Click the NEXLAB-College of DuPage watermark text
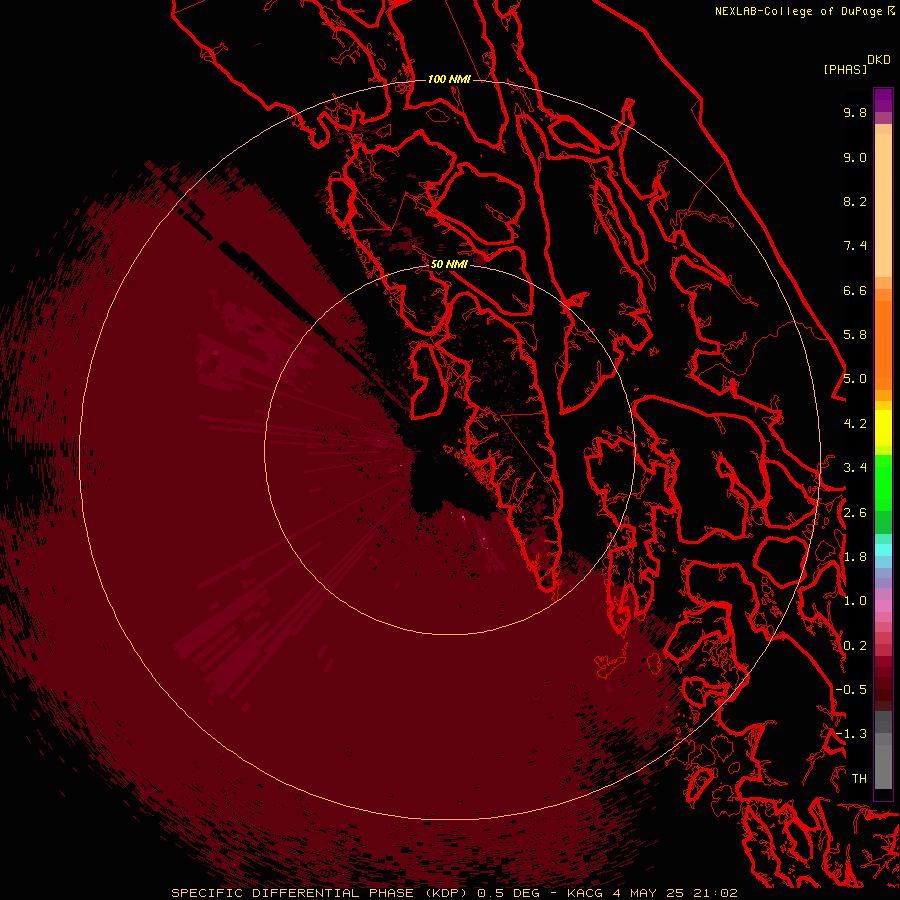The width and height of the screenshot is (900, 900). click(x=799, y=11)
